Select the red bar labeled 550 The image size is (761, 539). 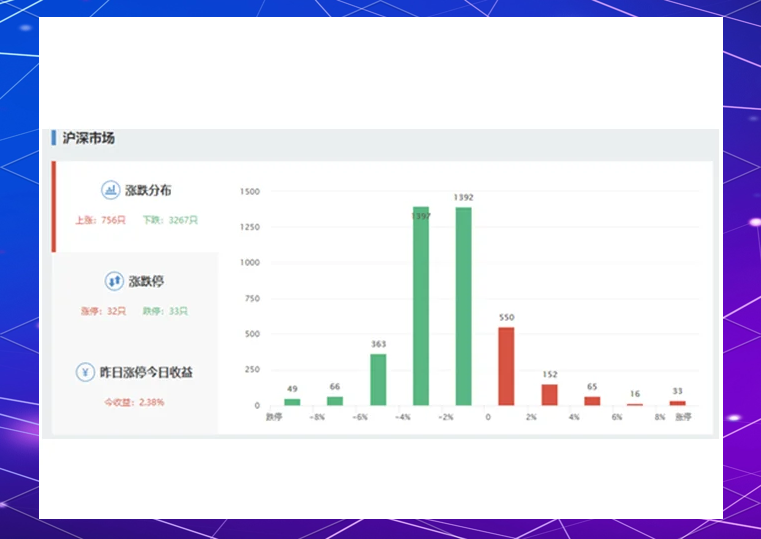click(506, 366)
